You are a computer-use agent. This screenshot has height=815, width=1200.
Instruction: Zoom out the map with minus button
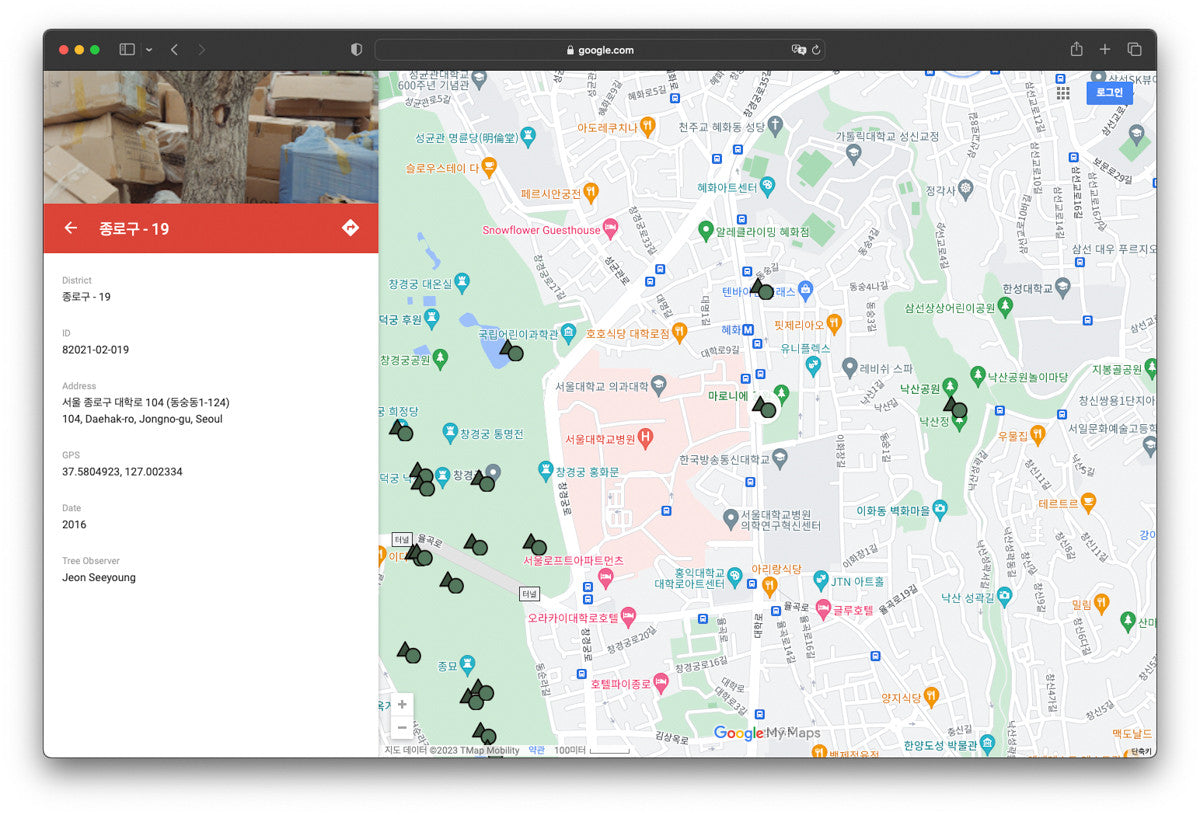(401, 728)
